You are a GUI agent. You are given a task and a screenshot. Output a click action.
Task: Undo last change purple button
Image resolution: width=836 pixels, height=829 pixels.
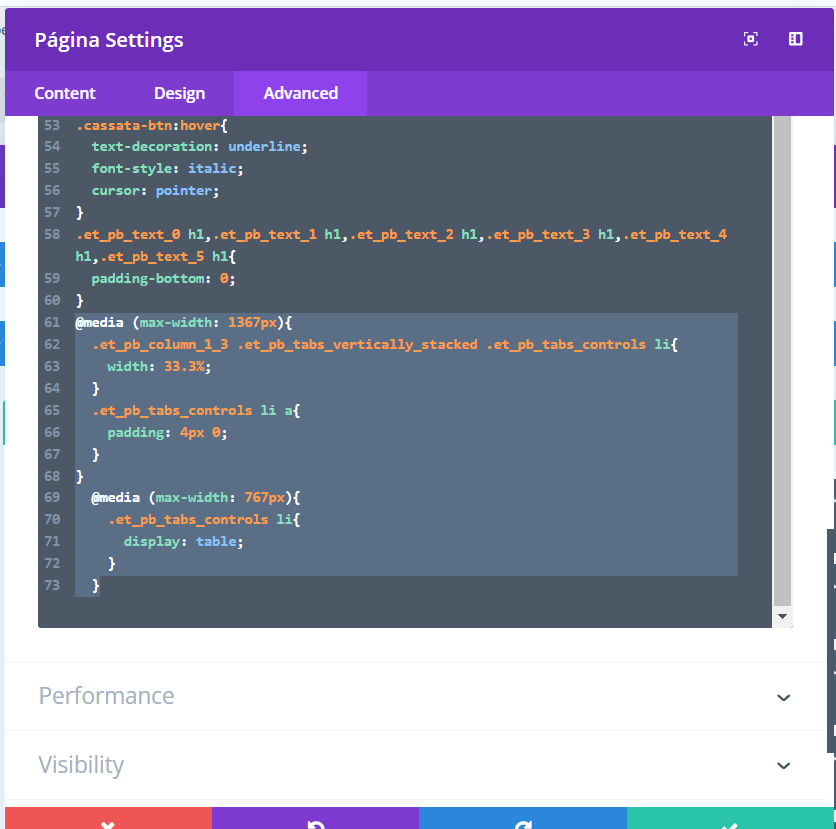coord(315,818)
